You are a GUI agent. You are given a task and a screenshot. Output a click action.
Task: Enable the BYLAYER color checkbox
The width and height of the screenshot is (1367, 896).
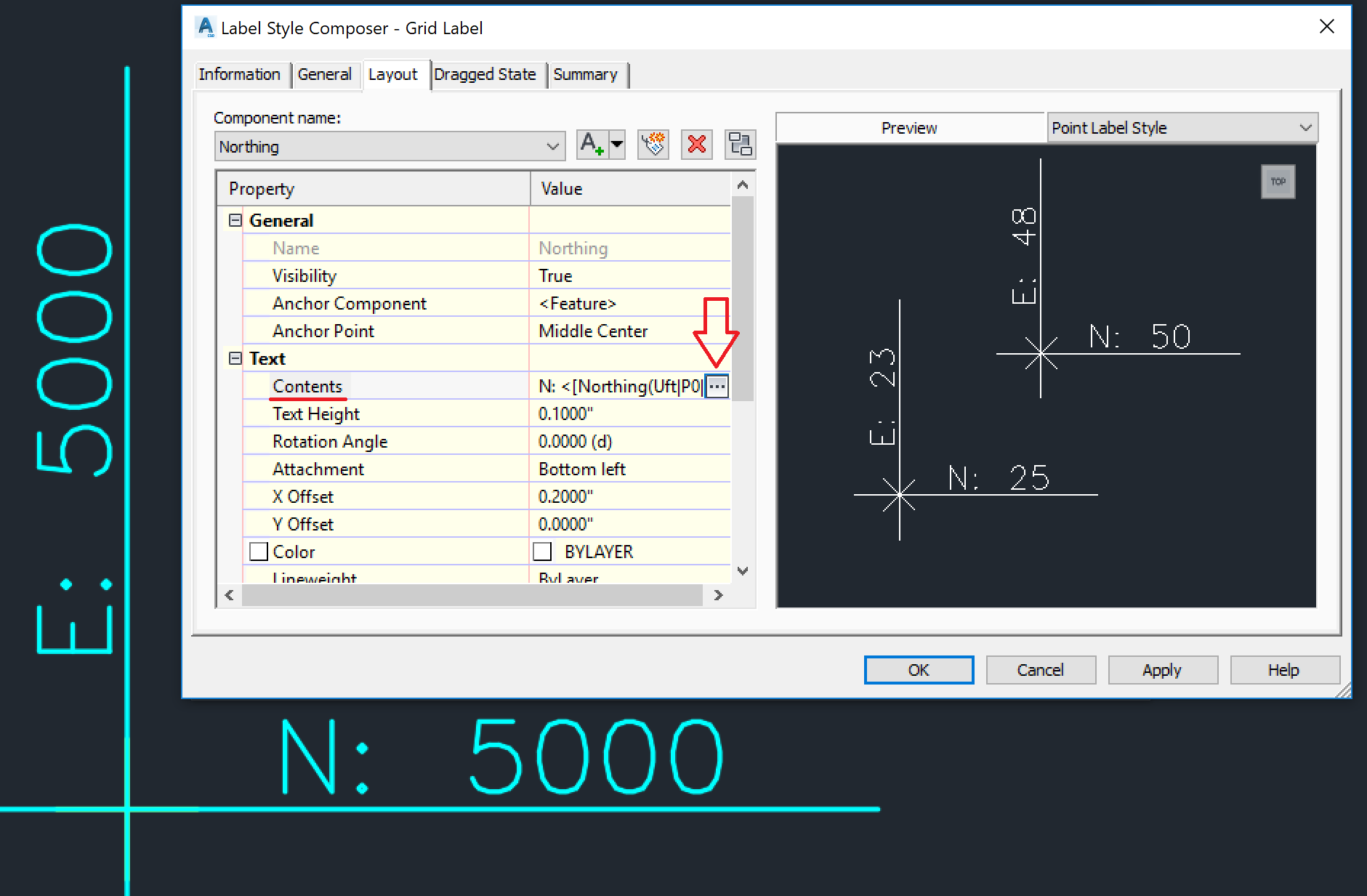542,551
